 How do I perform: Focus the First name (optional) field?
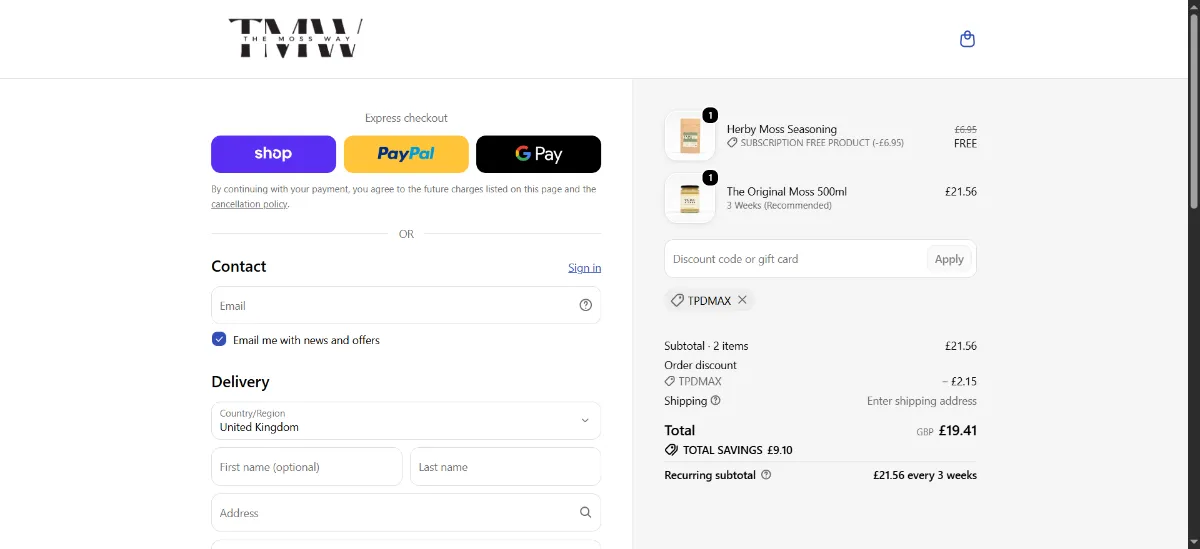(x=307, y=467)
